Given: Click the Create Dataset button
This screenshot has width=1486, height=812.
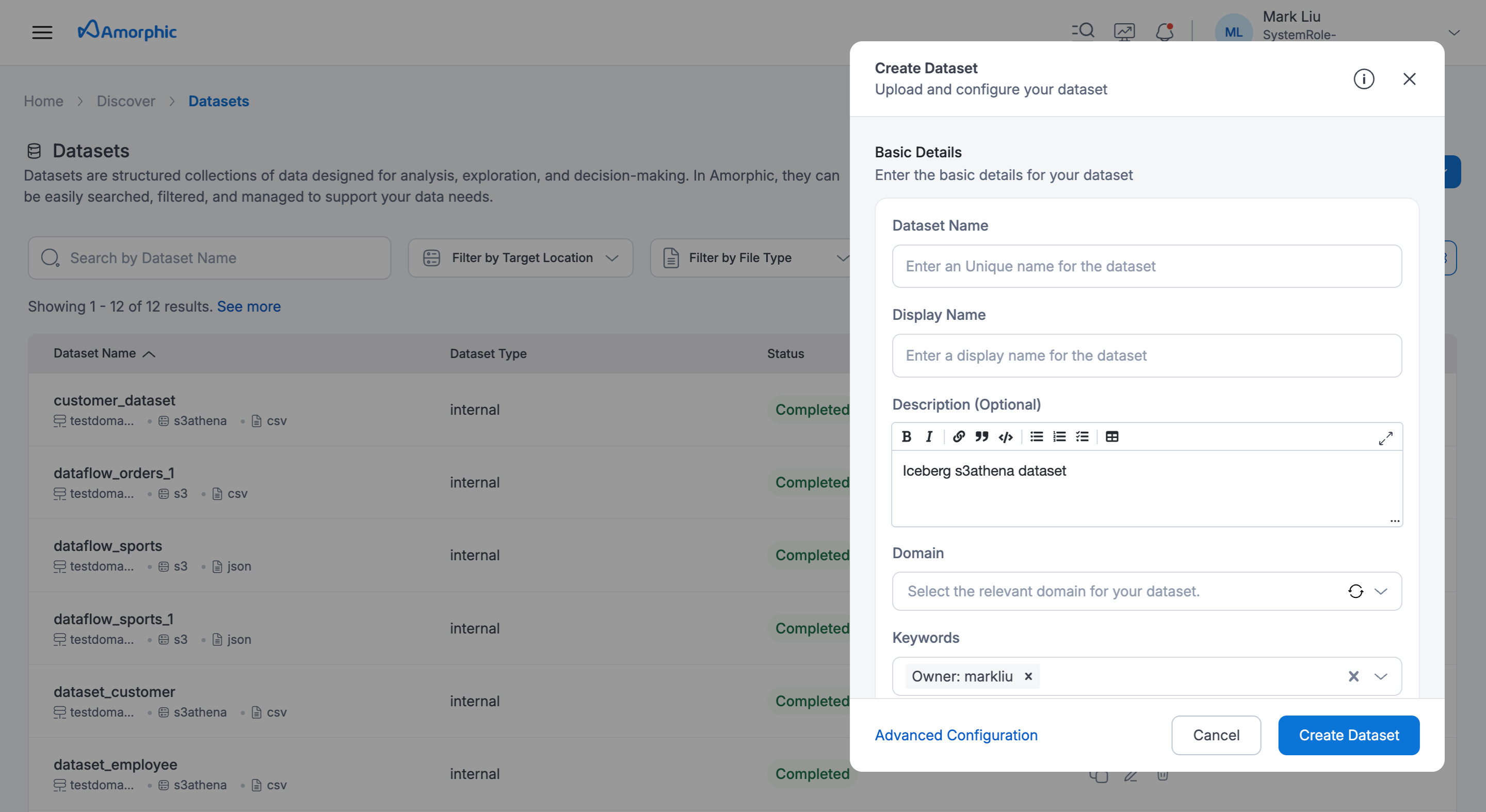Looking at the screenshot, I should tap(1349, 735).
